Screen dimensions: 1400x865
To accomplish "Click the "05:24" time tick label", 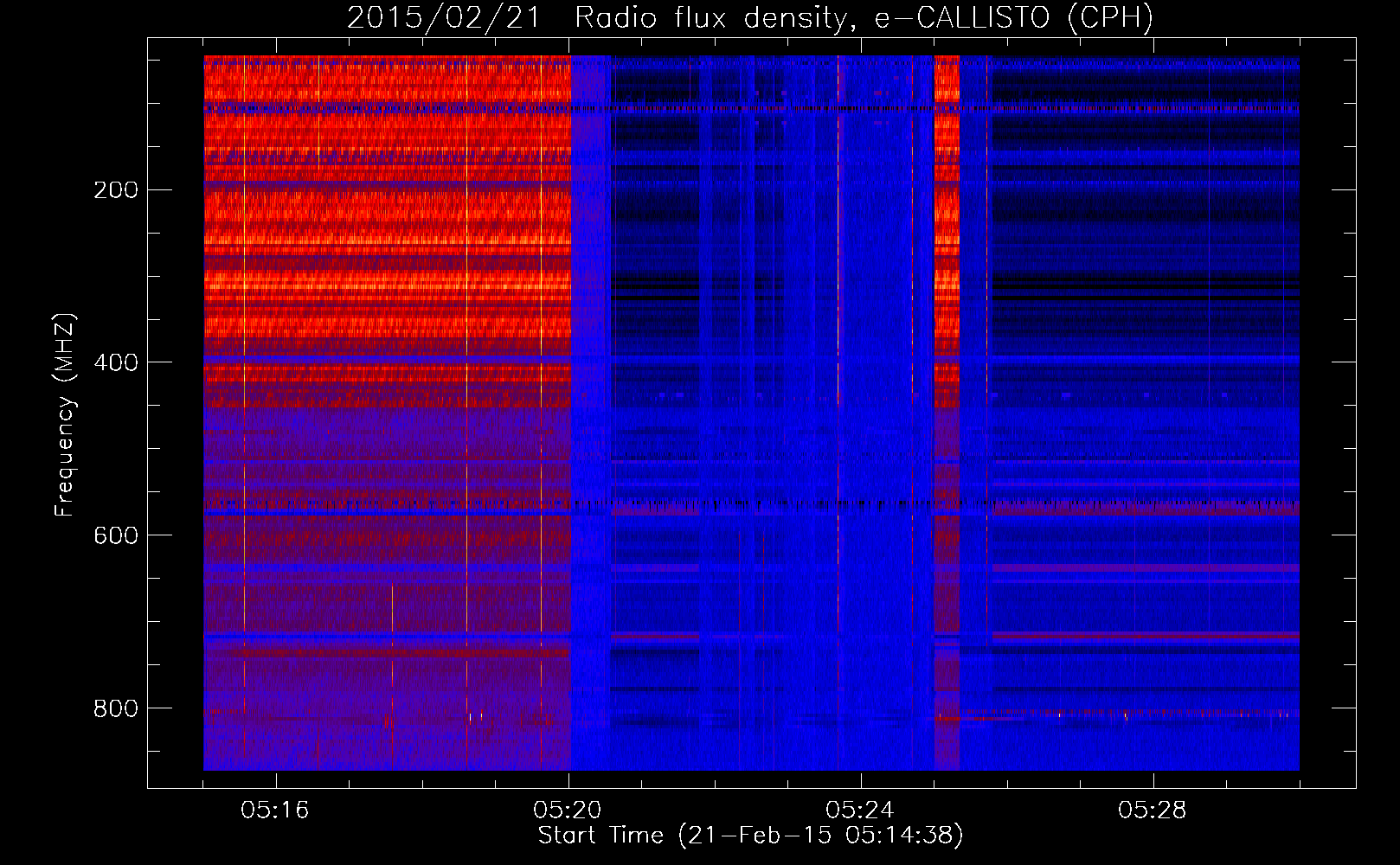I will coord(860,811).
